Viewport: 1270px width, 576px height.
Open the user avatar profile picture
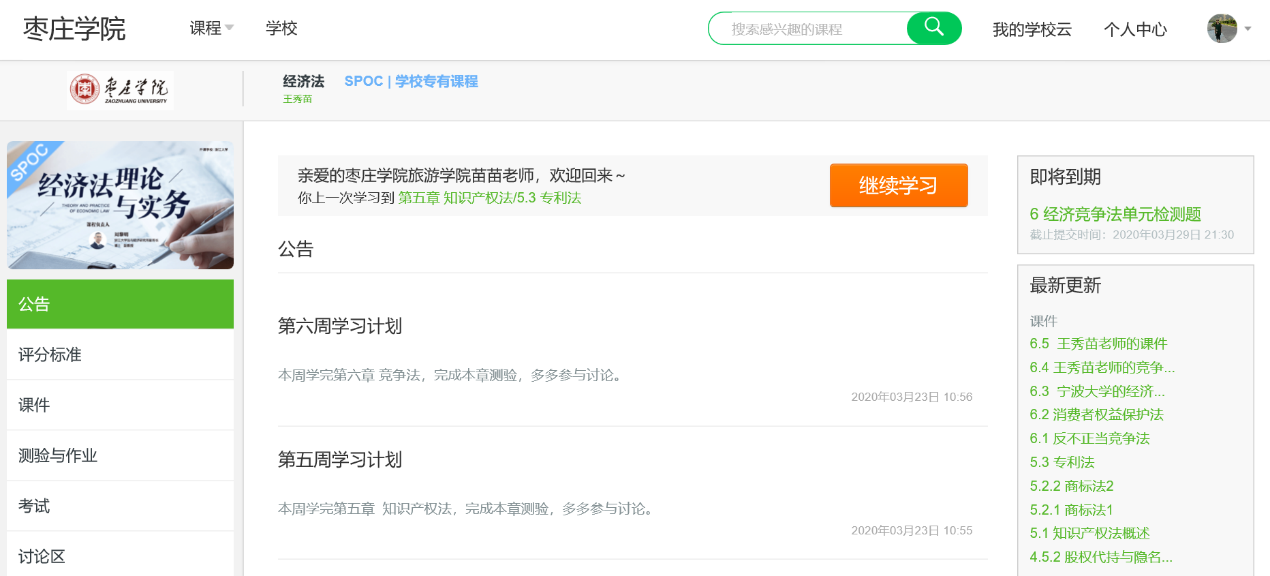pos(1221,29)
